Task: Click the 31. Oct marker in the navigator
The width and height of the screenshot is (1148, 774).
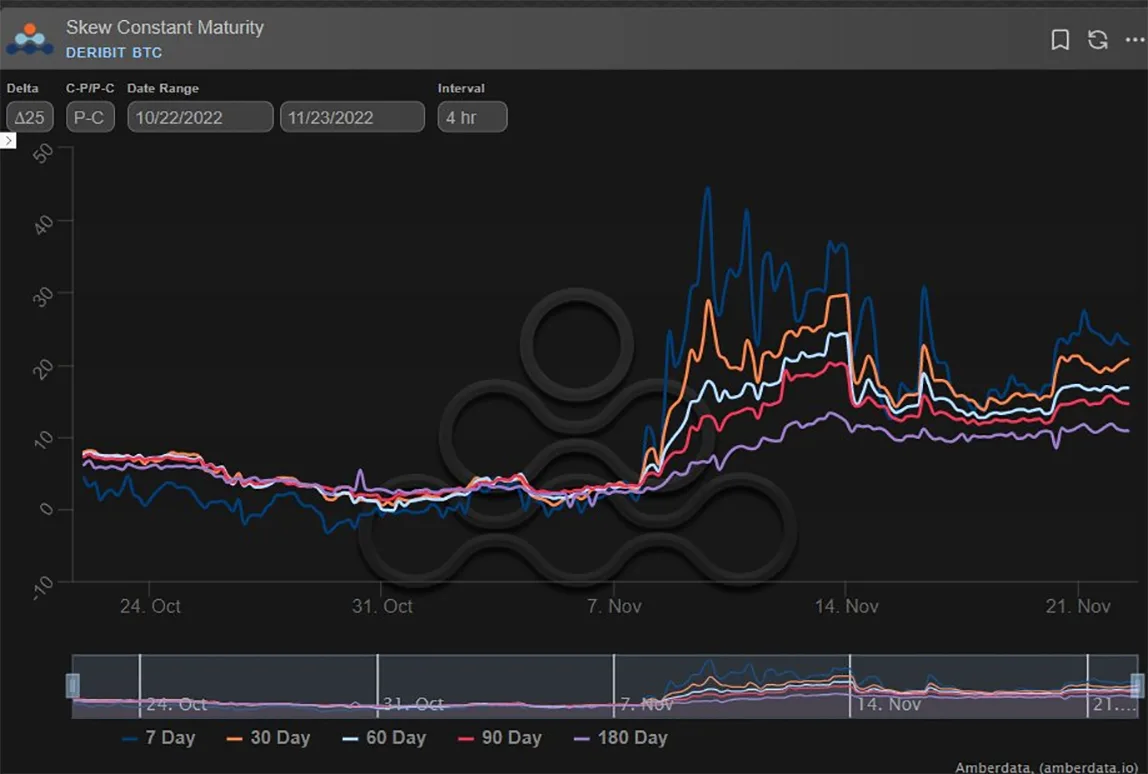Action: point(413,704)
